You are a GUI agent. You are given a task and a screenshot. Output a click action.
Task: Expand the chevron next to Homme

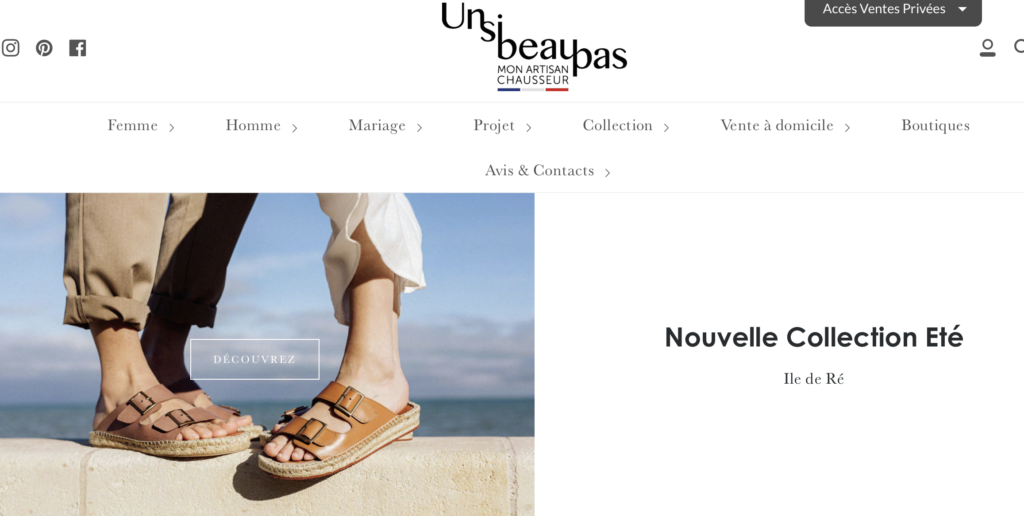point(295,127)
